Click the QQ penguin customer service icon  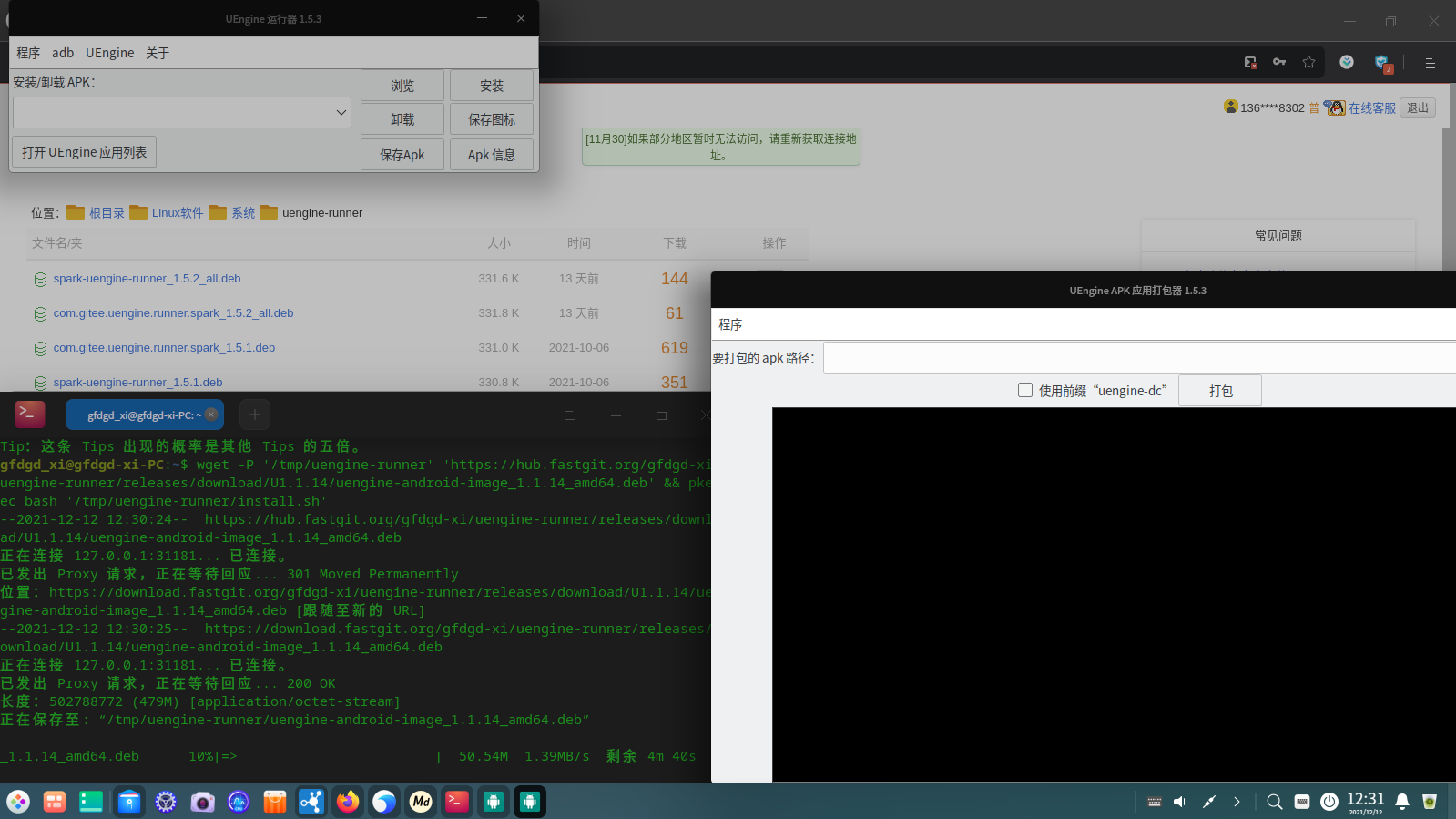[x=1335, y=107]
